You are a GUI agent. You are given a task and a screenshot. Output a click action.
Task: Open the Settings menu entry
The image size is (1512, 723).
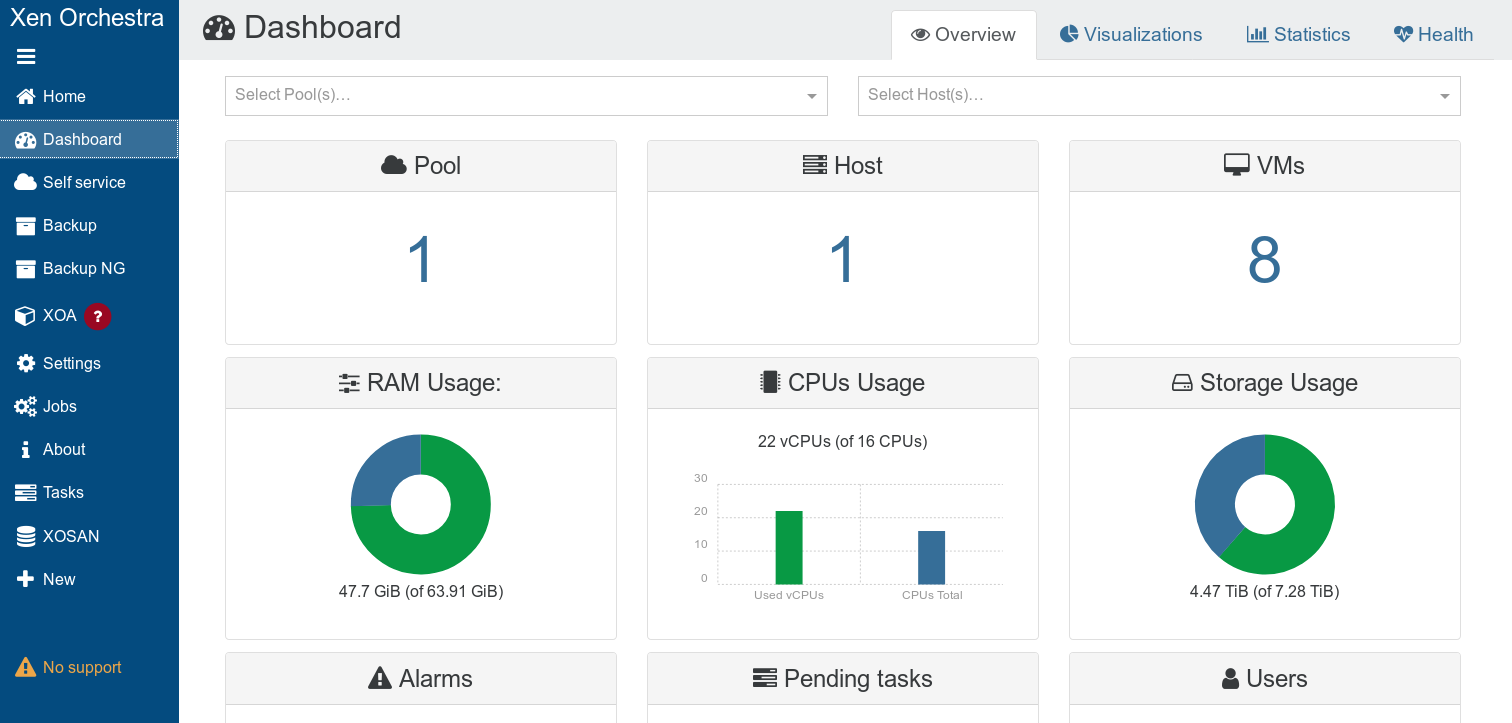(x=89, y=363)
